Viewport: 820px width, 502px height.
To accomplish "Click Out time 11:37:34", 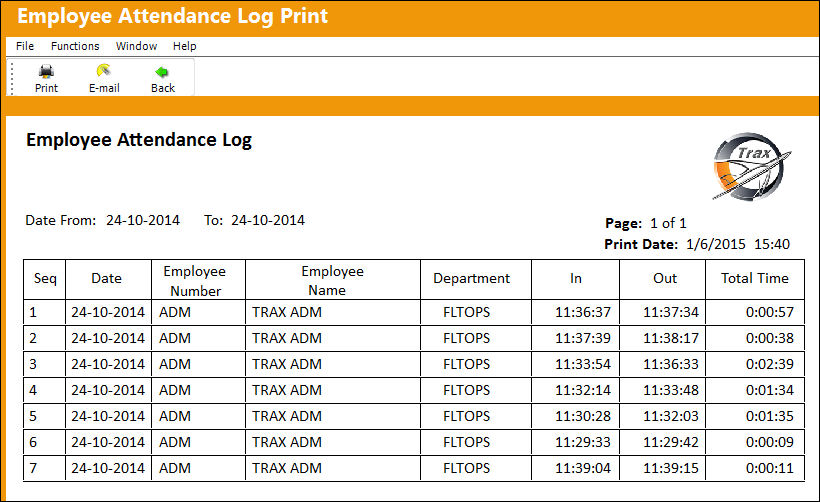I will [671, 312].
